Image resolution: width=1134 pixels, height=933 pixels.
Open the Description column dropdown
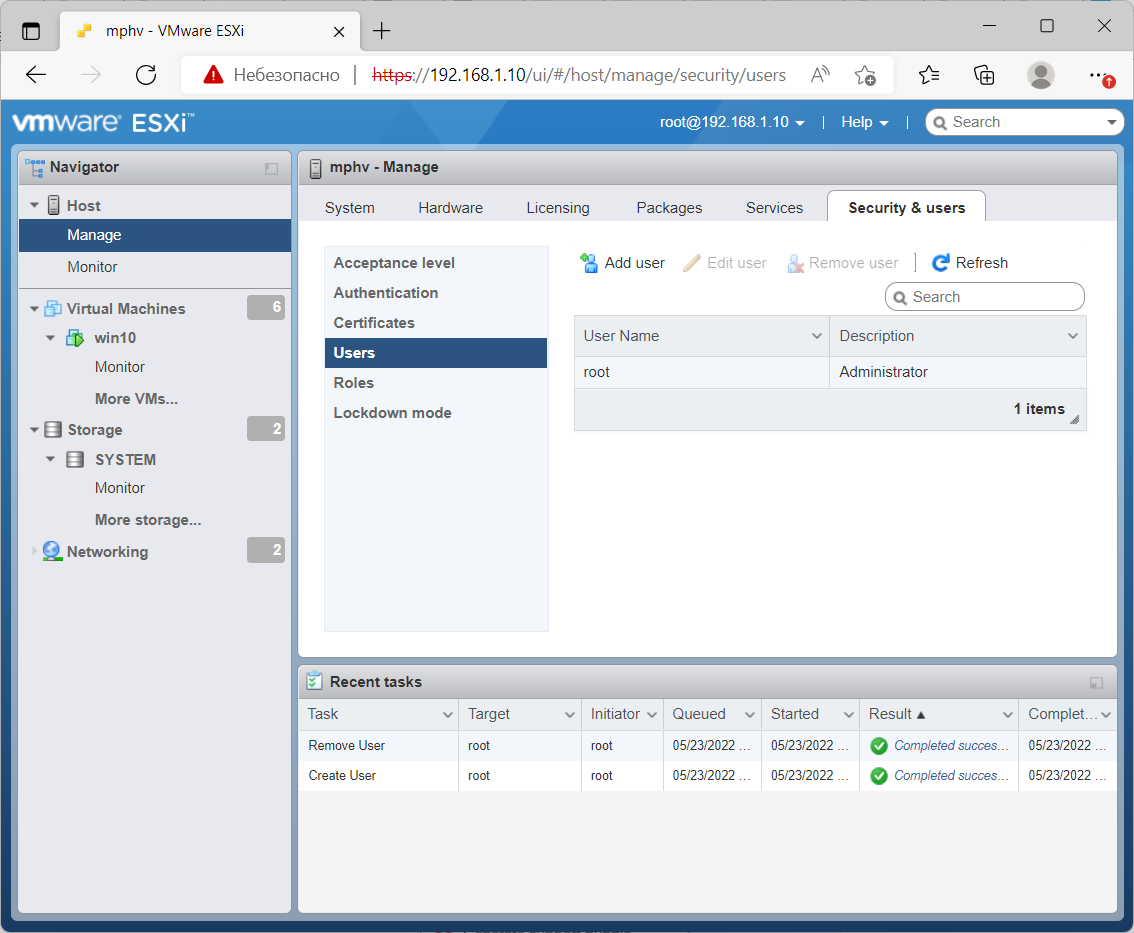(1073, 336)
